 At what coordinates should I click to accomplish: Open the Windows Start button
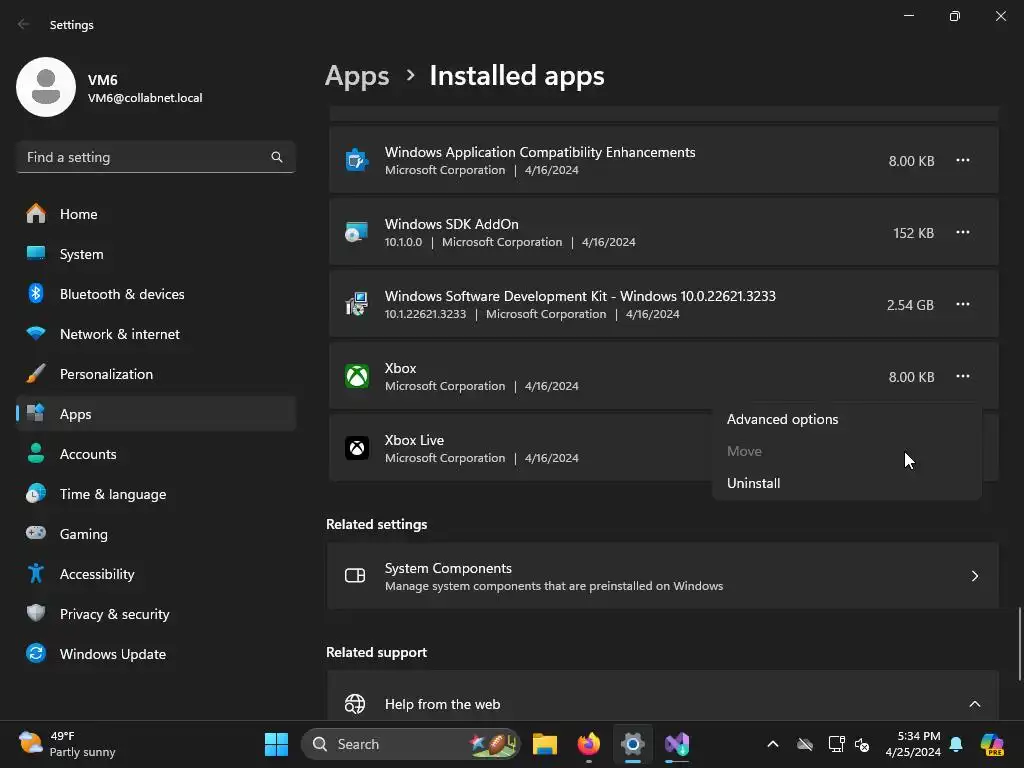[x=276, y=744]
